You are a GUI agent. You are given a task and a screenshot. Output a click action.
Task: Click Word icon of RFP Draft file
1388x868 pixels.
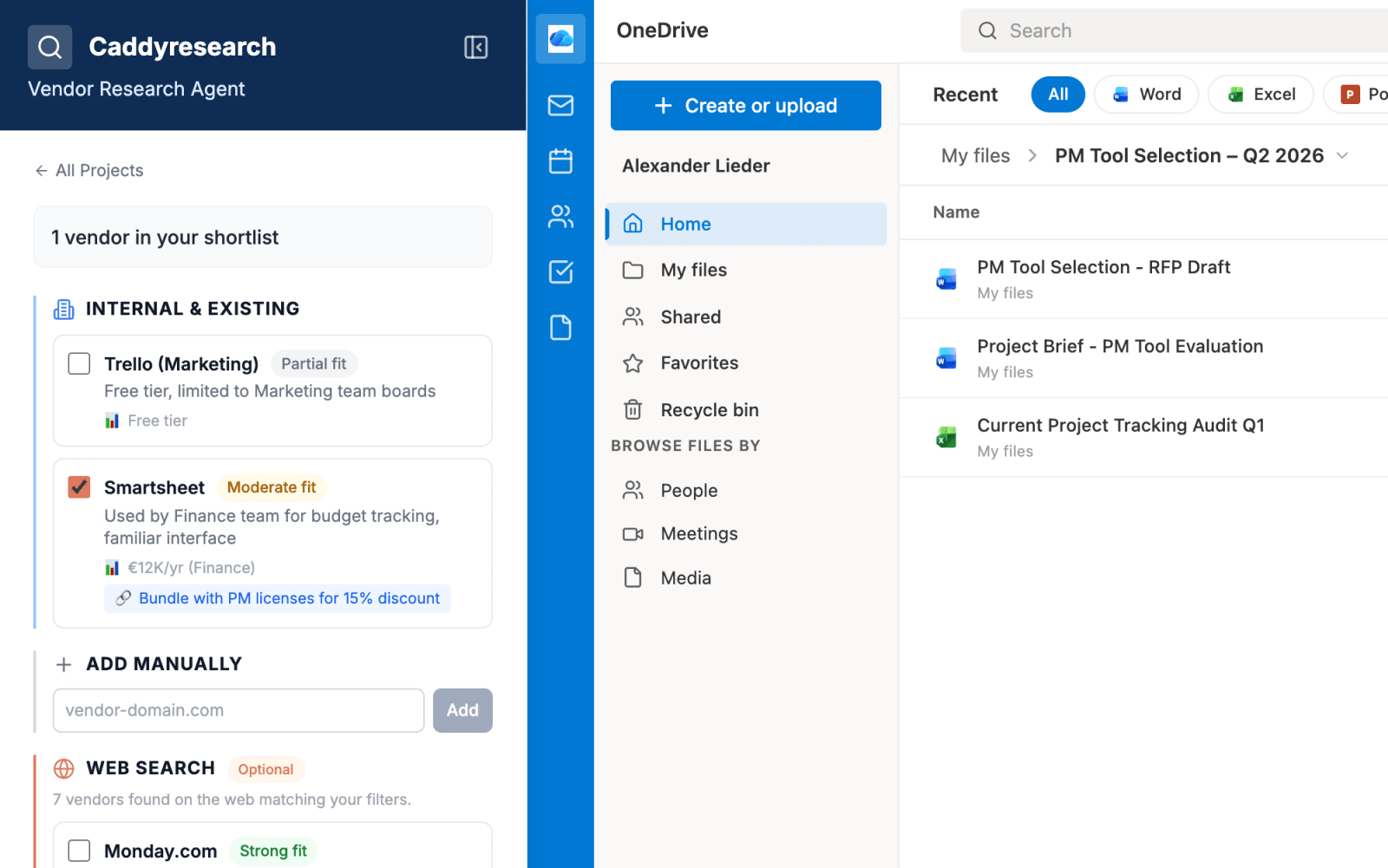(946, 279)
